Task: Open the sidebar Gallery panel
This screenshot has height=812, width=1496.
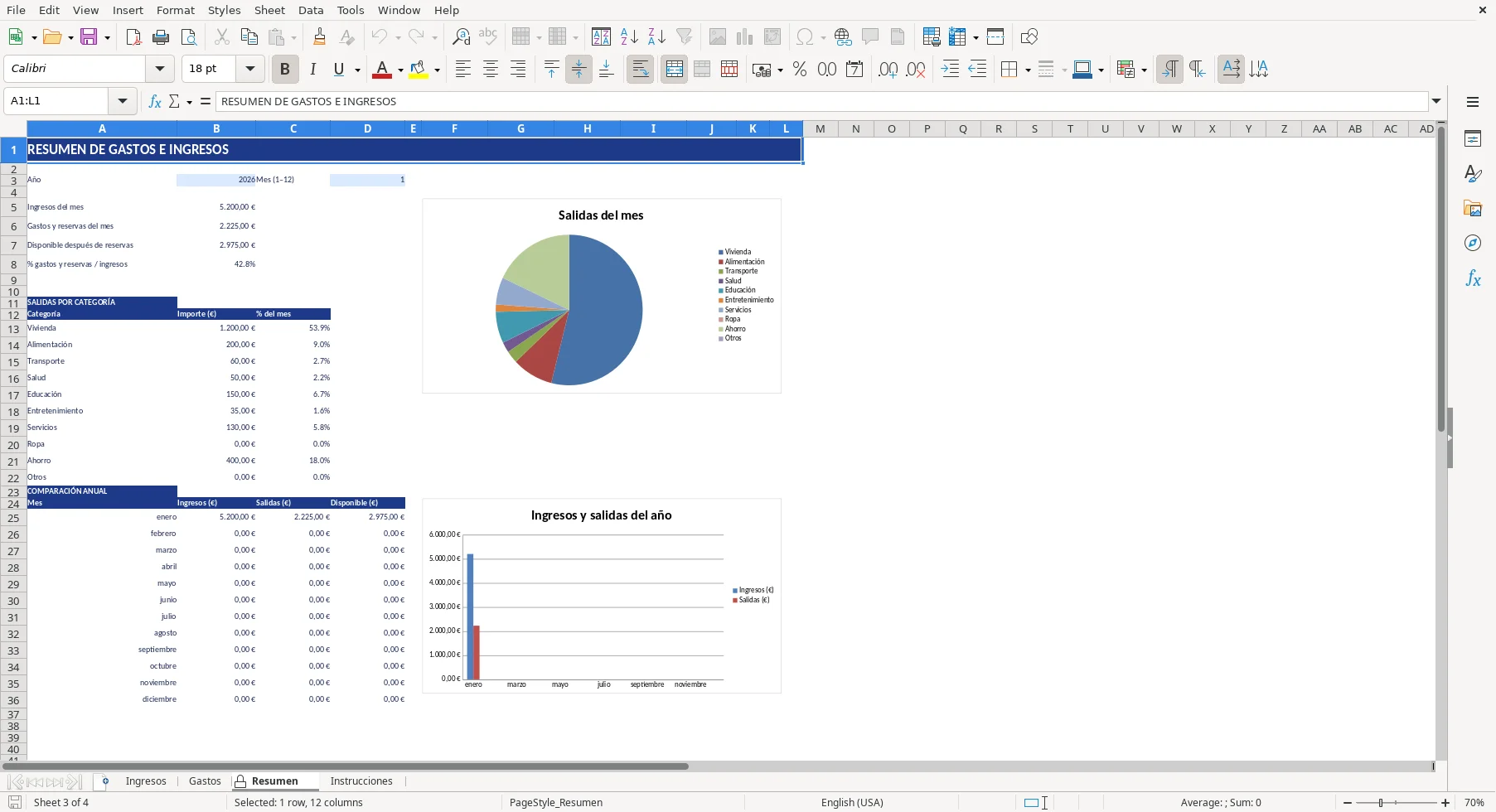Action: click(1473, 208)
